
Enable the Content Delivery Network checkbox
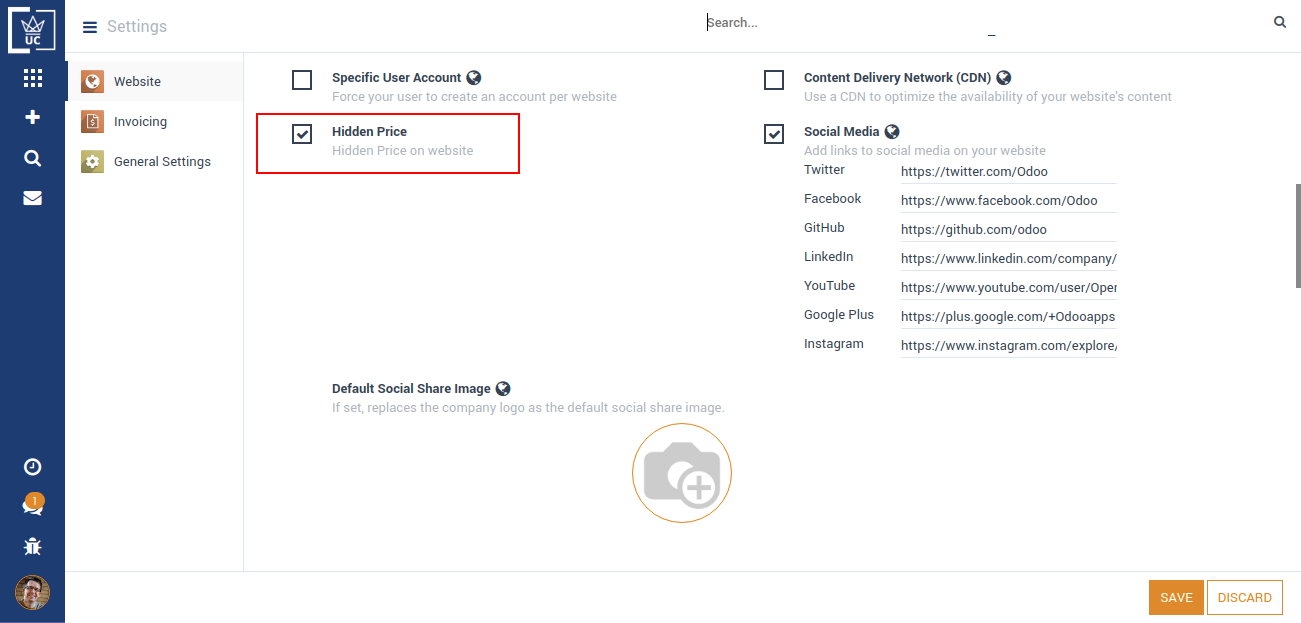coord(774,80)
